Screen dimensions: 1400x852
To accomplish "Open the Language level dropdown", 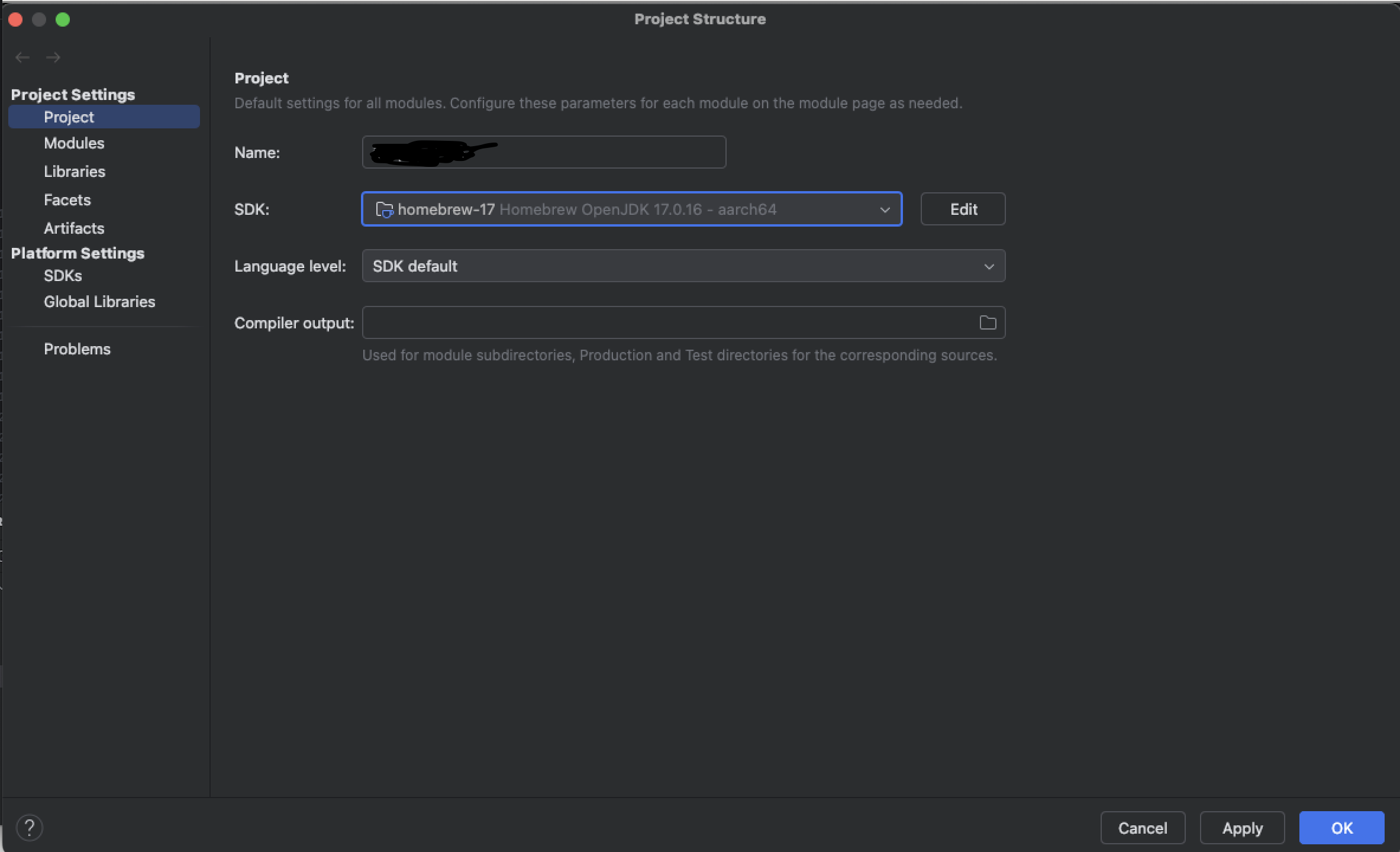I will tap(683, 266).
